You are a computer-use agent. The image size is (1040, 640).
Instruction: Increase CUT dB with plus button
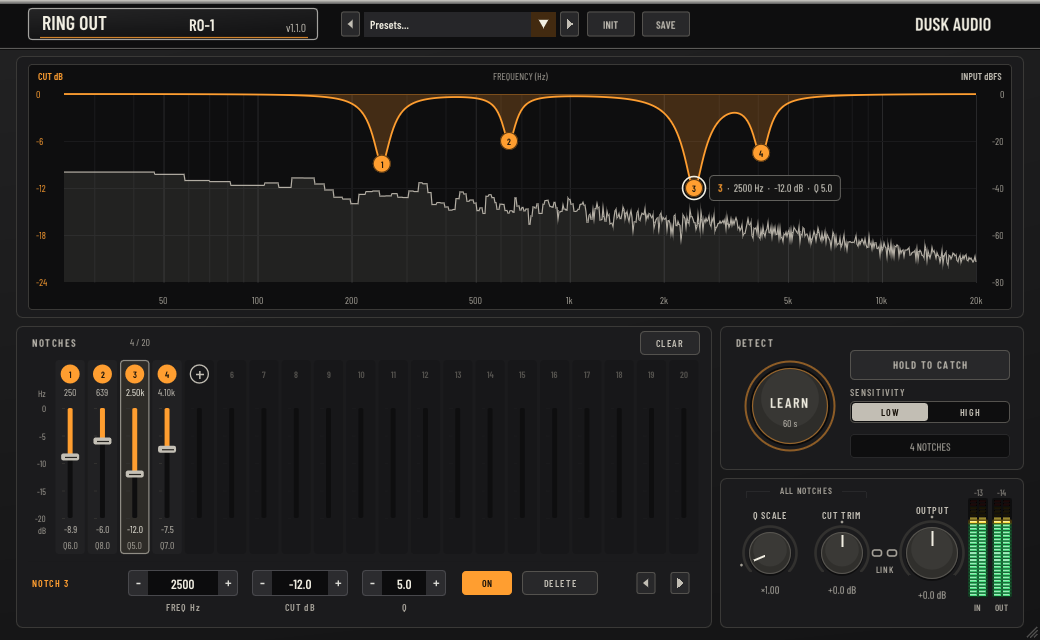pyautogui.click(x=338, y=584)
